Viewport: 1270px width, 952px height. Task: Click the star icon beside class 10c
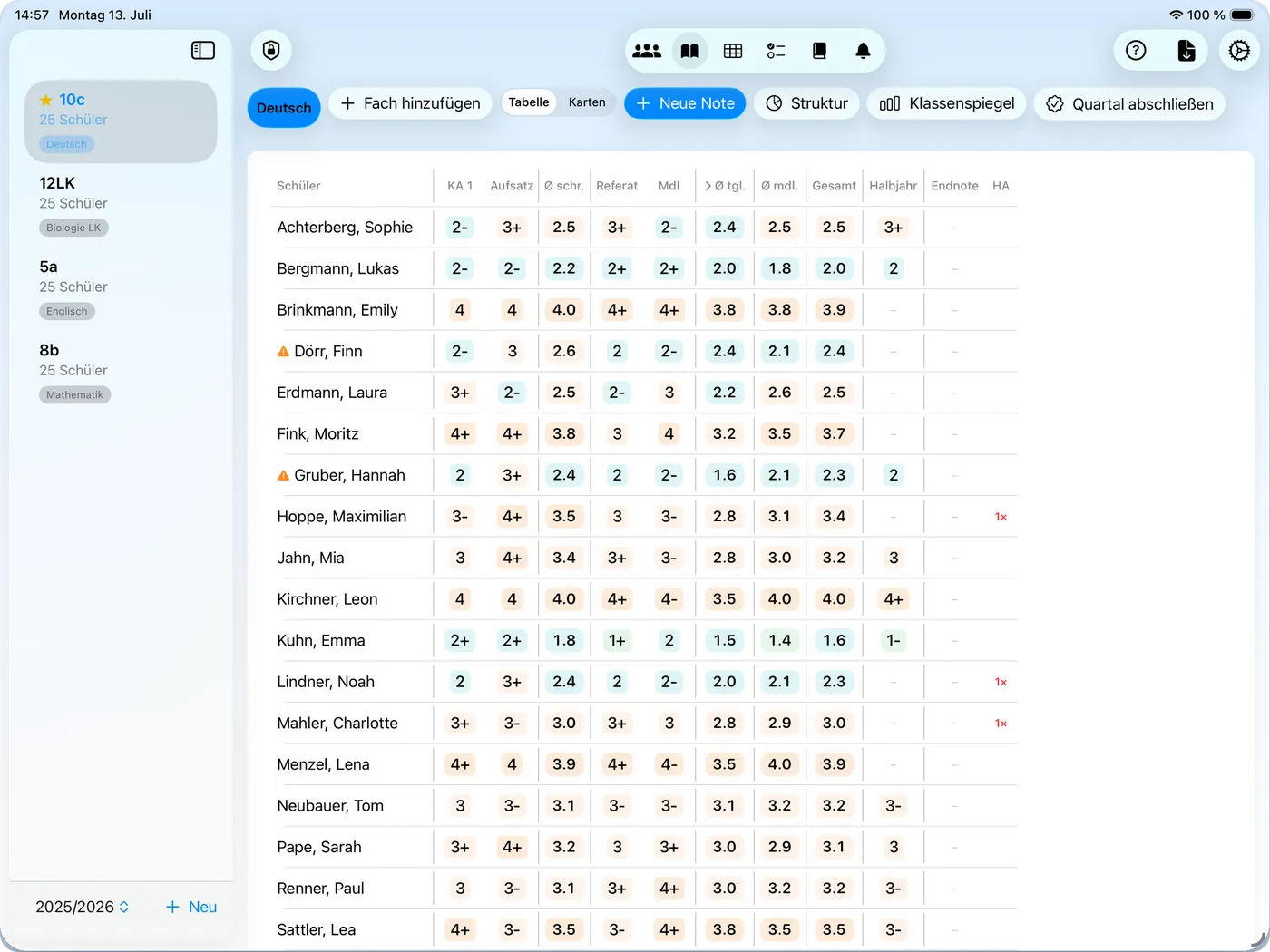point(46,100)
